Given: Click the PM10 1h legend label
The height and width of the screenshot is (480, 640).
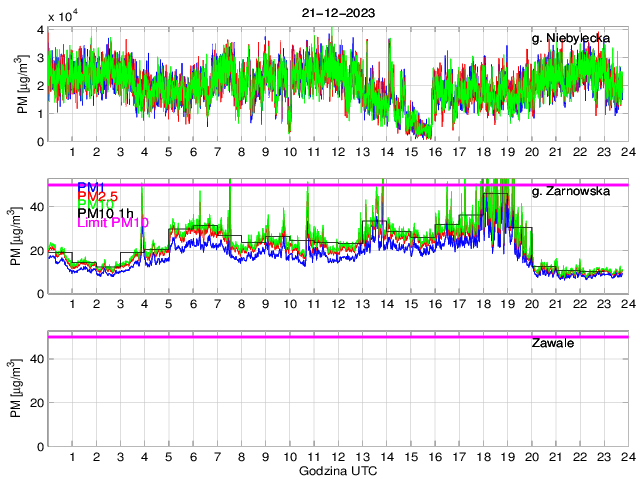Looking at the screenshot, I should coord(105,213).
